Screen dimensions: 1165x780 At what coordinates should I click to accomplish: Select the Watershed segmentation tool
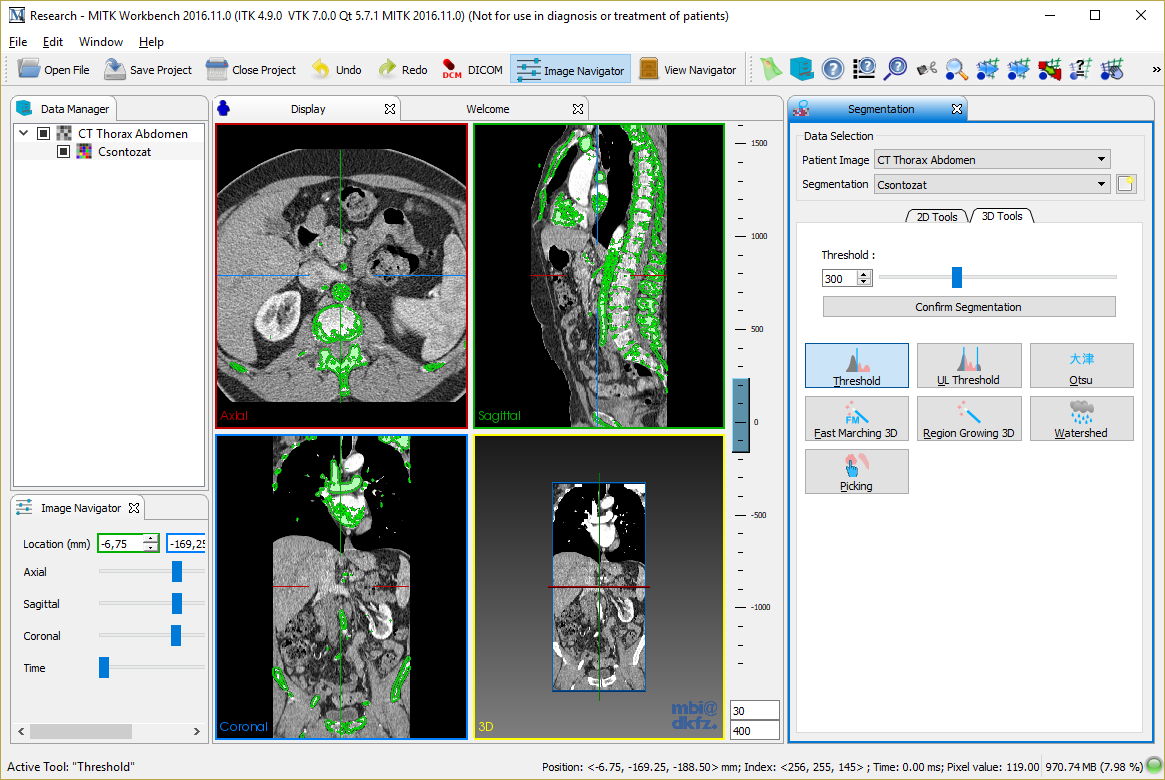(x=1081, y=419)
